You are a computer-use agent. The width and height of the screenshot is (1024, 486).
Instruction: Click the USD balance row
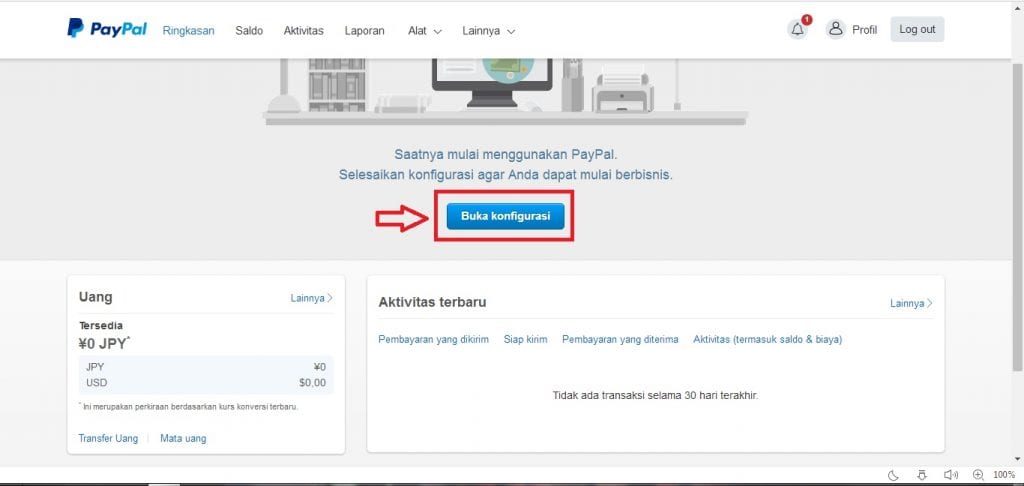206,383
